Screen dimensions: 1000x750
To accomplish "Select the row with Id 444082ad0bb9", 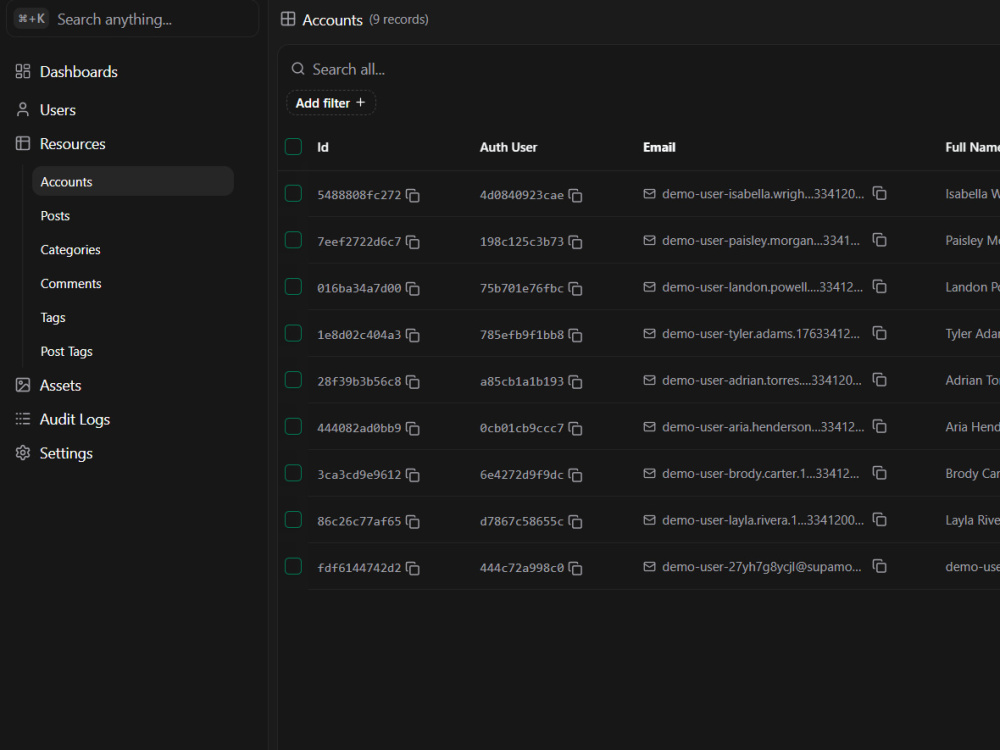I will [293, 426].
